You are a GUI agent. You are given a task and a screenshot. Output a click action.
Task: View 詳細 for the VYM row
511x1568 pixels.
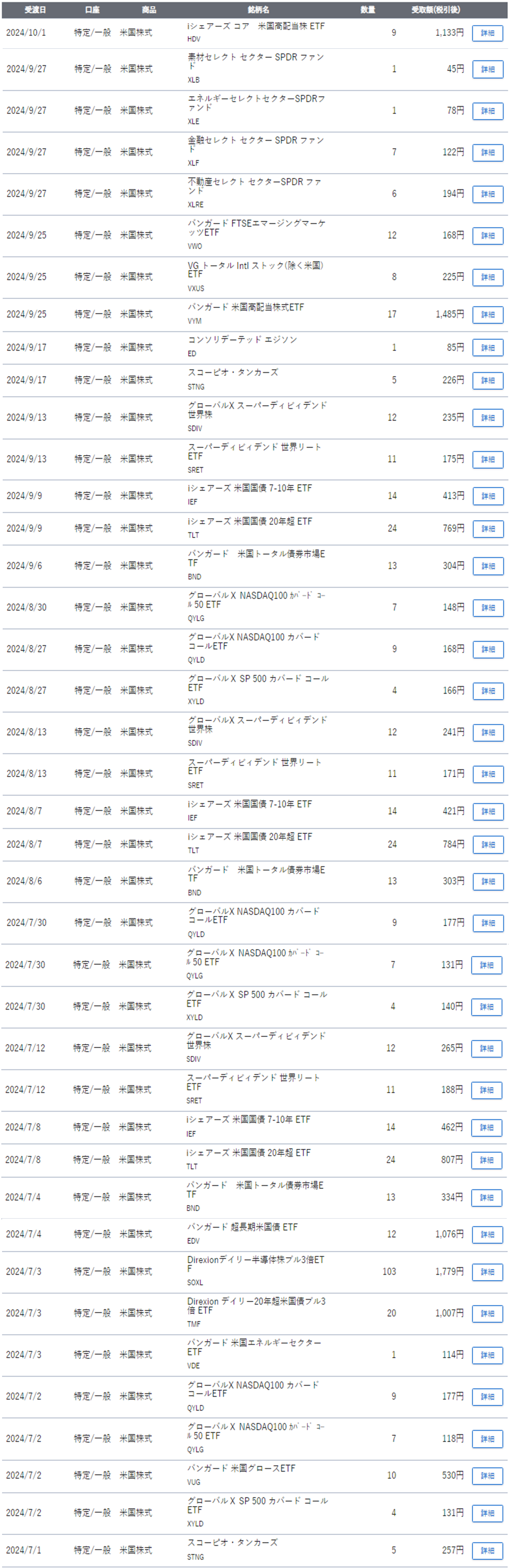click(x=487, y=314)
